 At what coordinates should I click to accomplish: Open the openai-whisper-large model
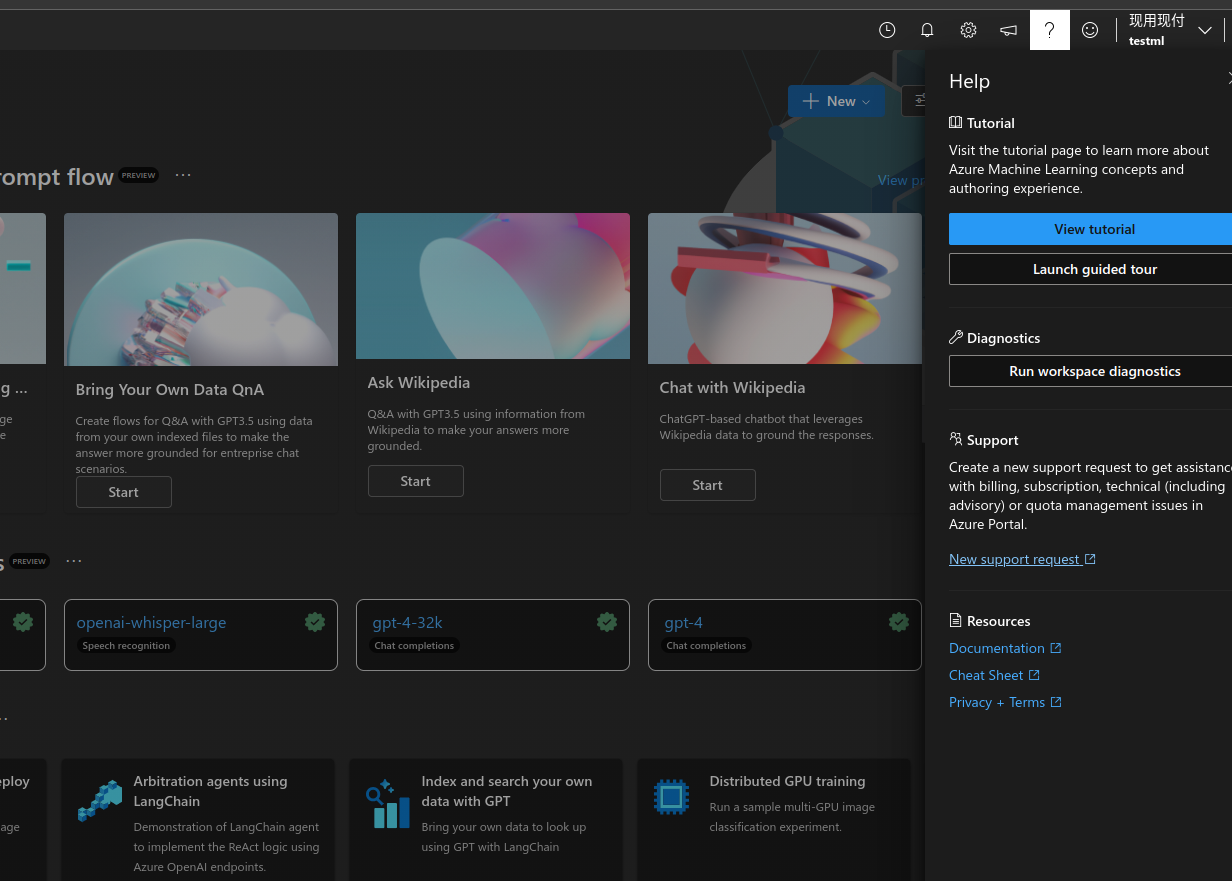click(x=151, y=622)
